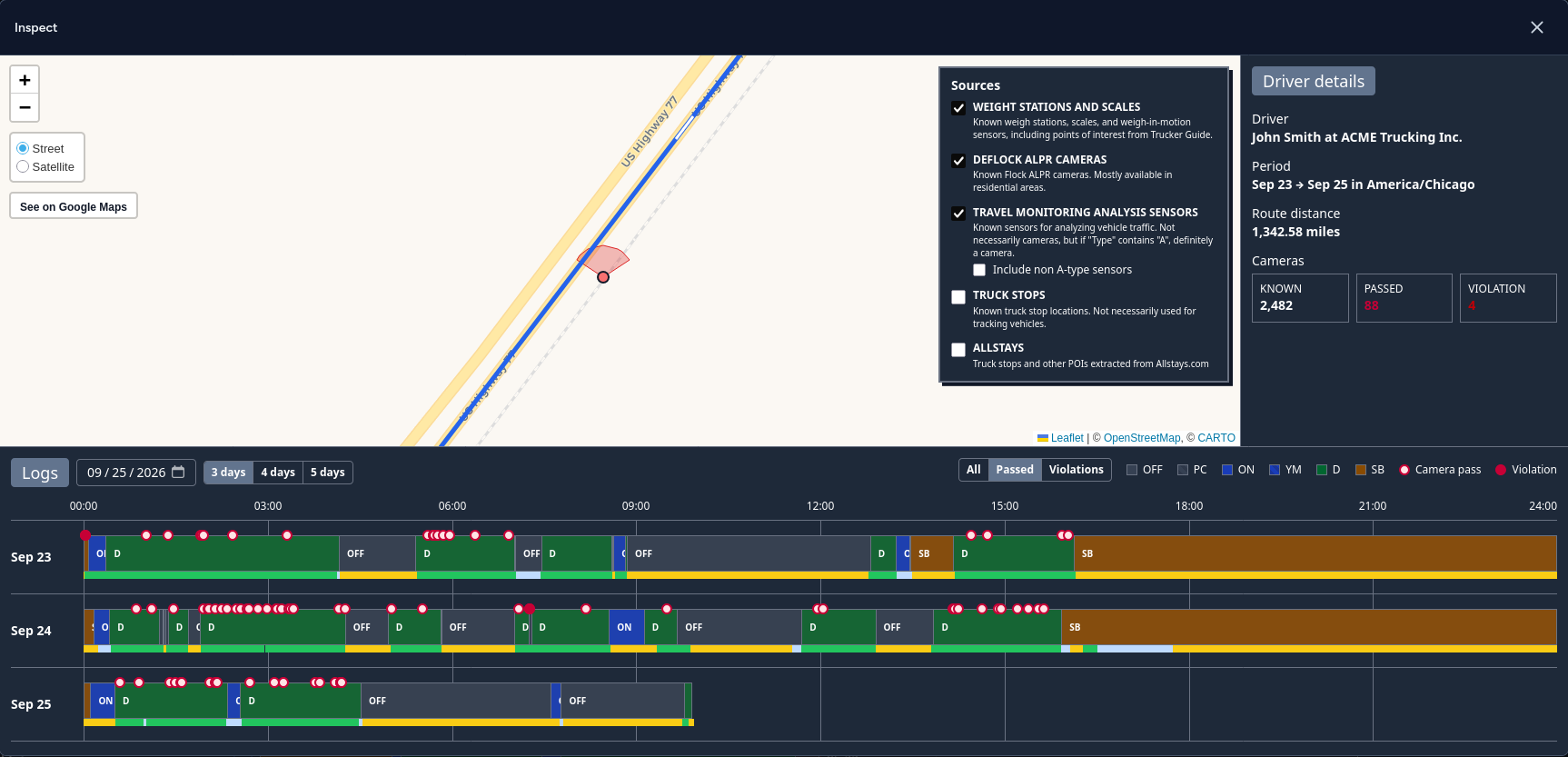Viewport: 1568px width, 757px height.
Task: Select the 5 days range
Action: (328, 473)
